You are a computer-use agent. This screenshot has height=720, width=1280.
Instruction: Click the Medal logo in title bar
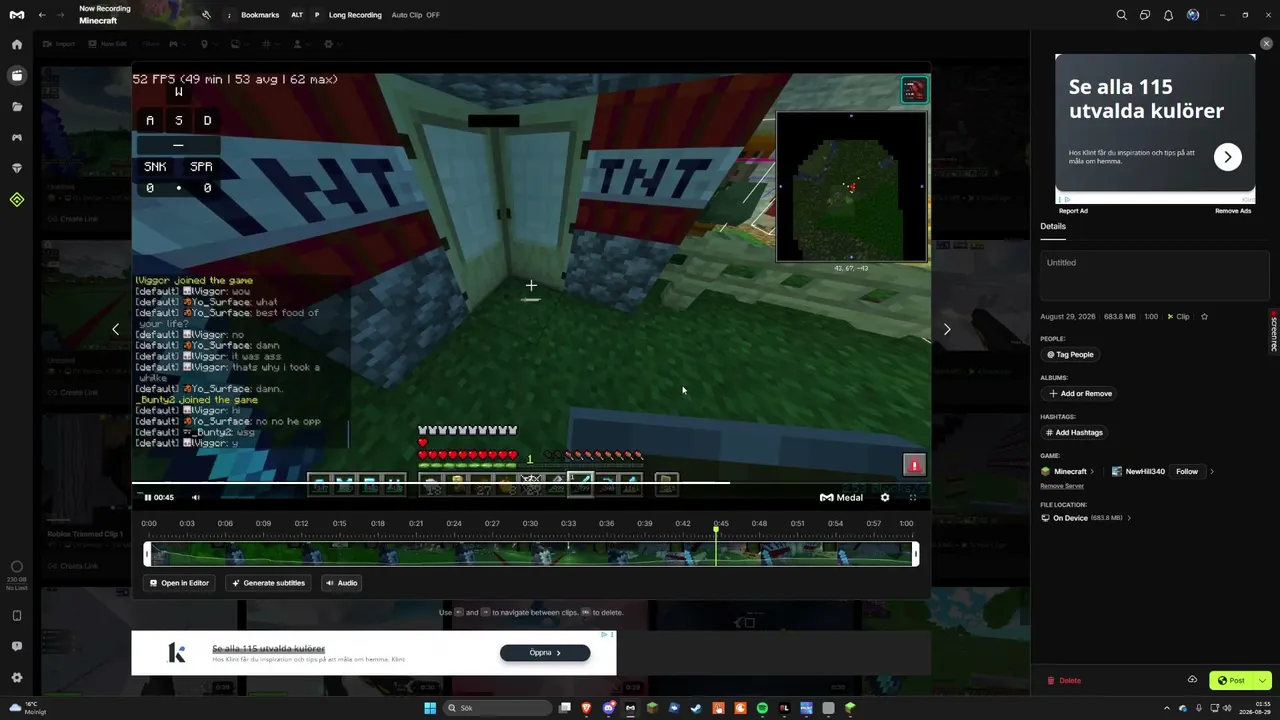point(17,15)
